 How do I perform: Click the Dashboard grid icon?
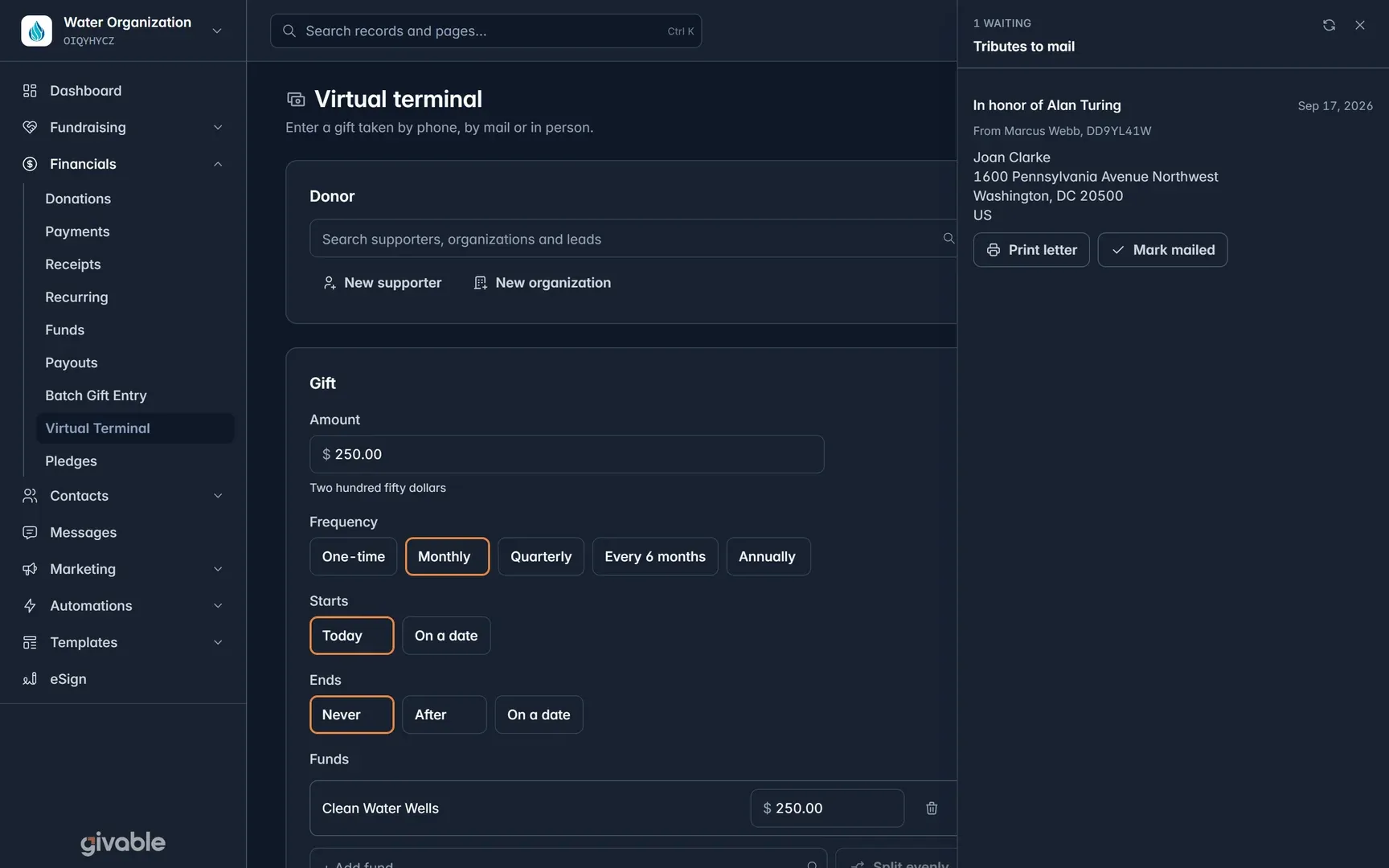click(x=30, y=91)
